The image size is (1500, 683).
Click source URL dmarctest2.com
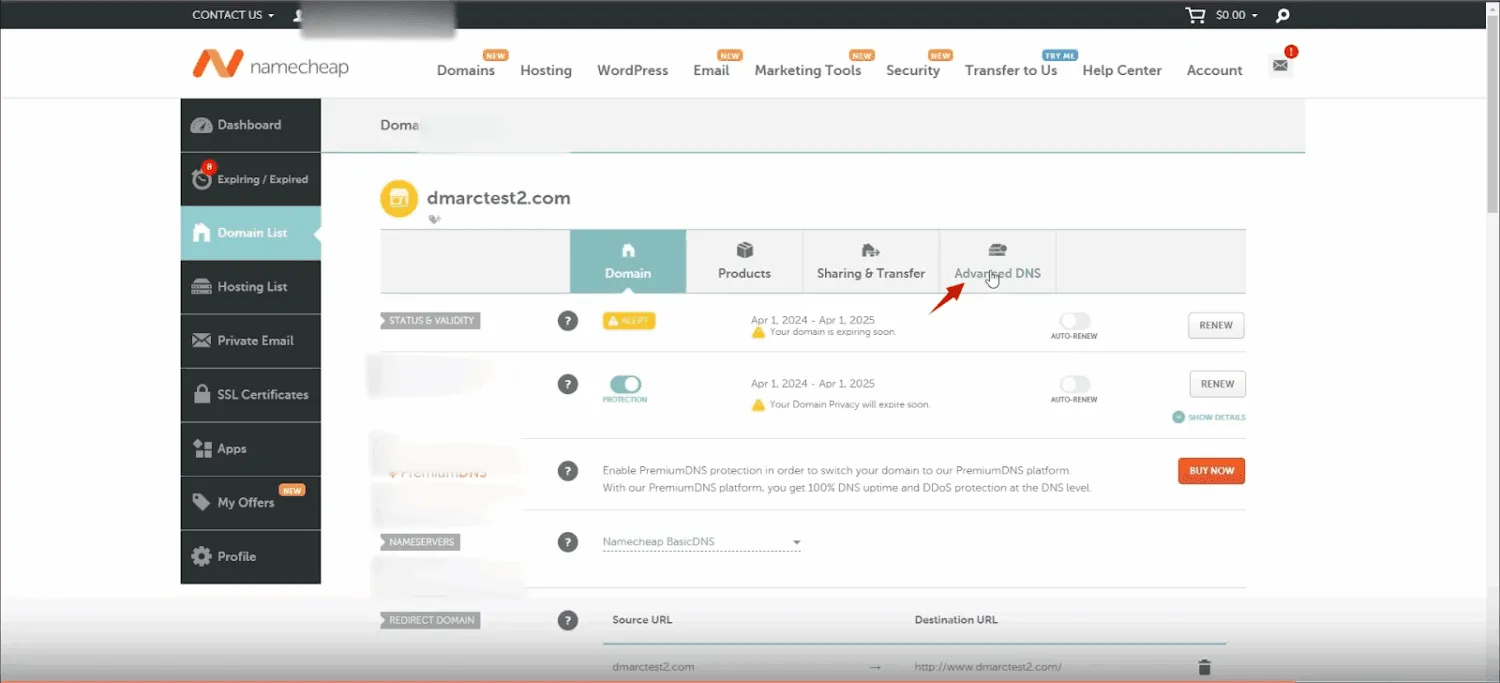(653, 667)
